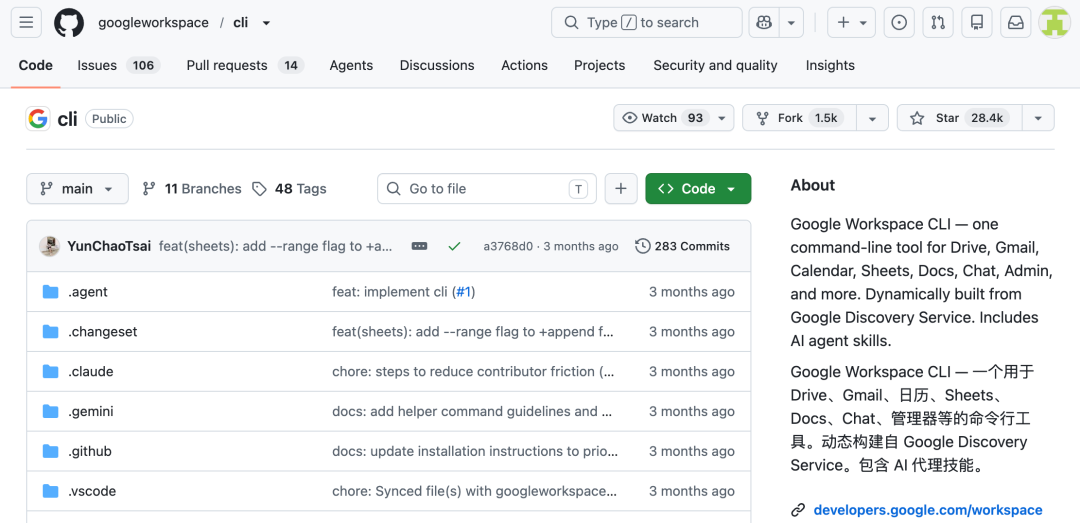Click the .claude folder icon
This screenshot has height=523, width=1080.
point(50,372)
